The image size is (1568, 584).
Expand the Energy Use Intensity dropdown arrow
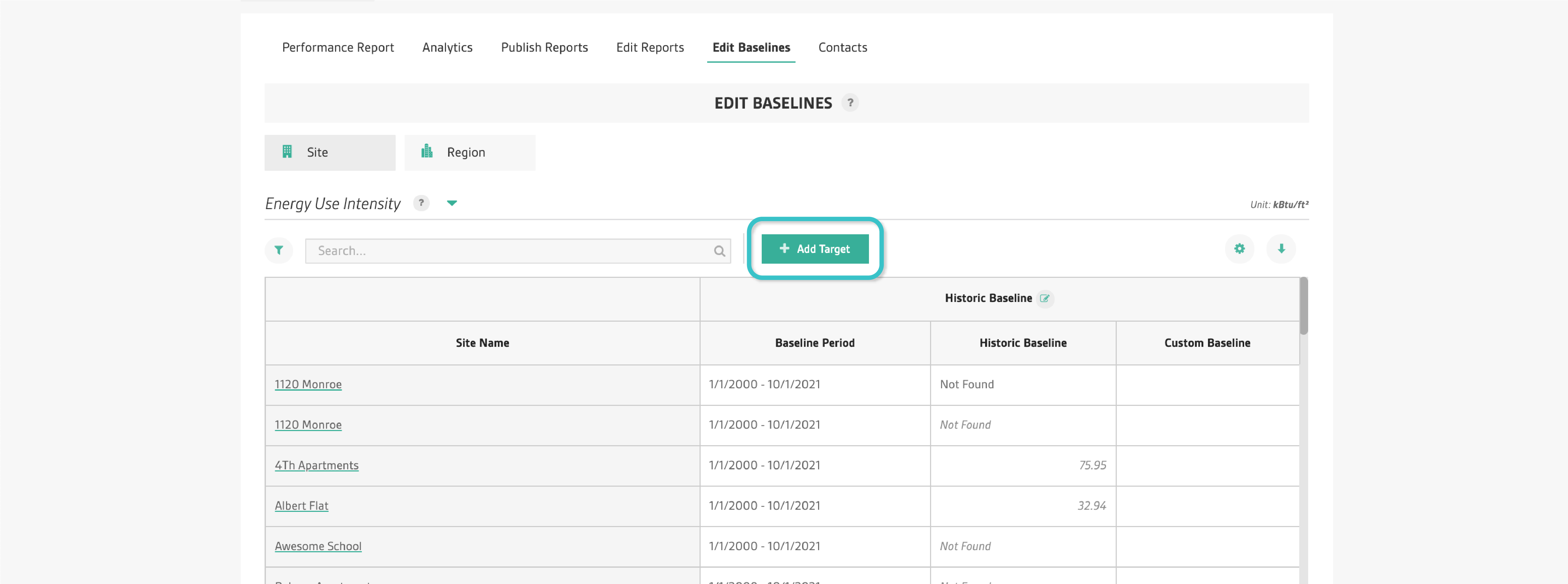452,203
